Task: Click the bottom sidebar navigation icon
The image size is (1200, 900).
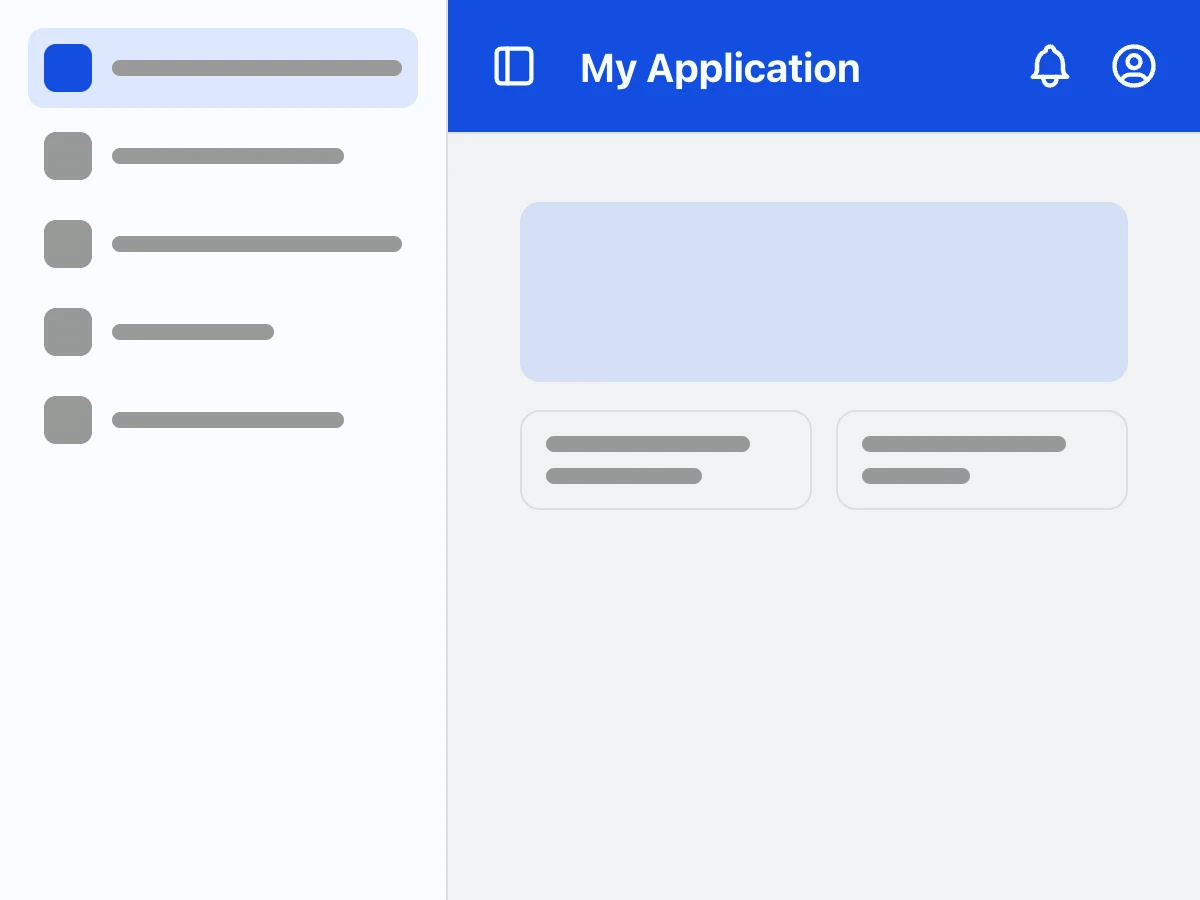Action: point(68,419)
